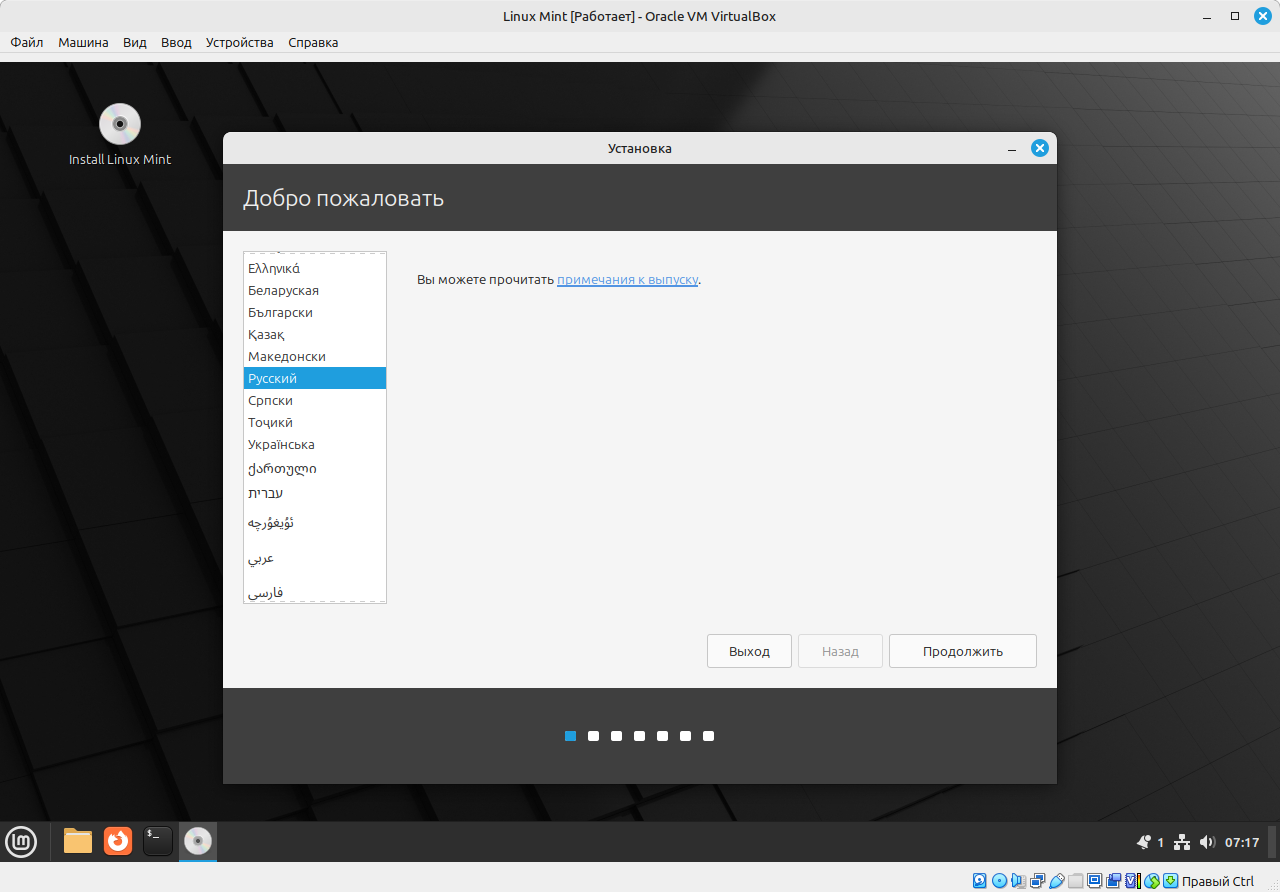The image size is (1280, 892).
Task: Click the VirtualBox mouse integration status icon
Action: click(1152, 881)
